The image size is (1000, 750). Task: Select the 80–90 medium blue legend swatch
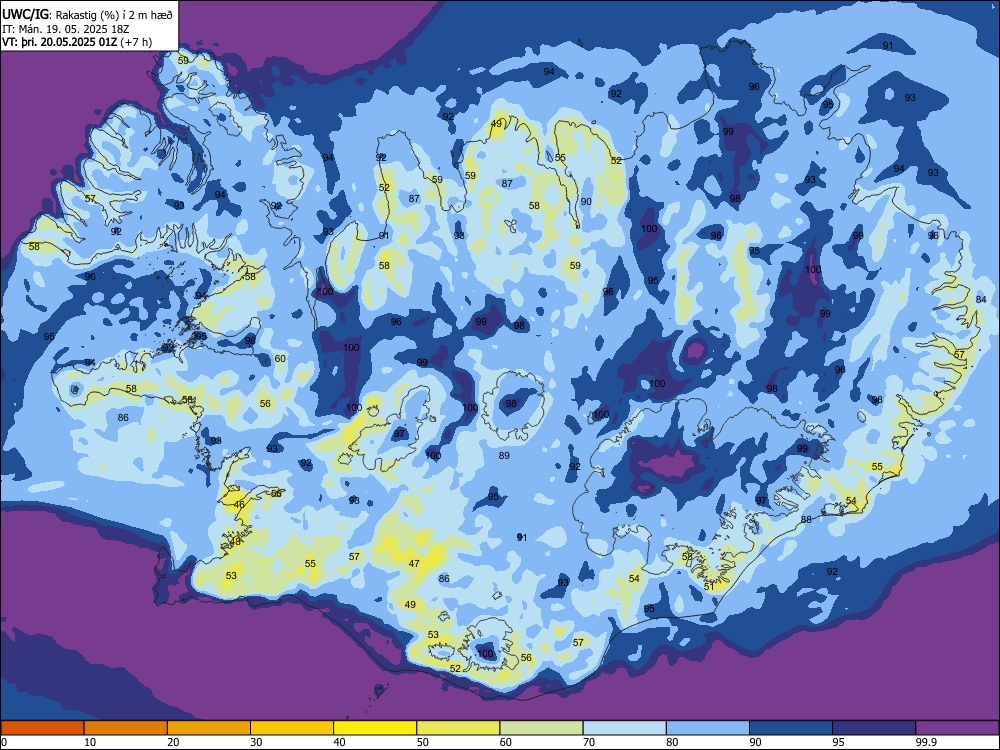[708, 728]
